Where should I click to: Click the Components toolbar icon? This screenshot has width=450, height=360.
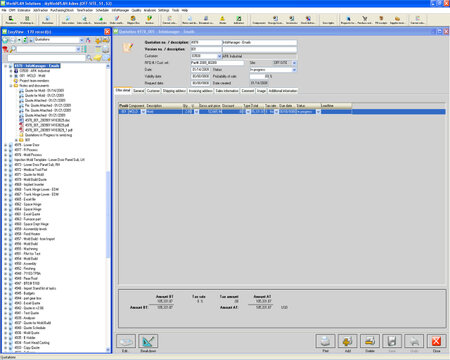point(259,20)
